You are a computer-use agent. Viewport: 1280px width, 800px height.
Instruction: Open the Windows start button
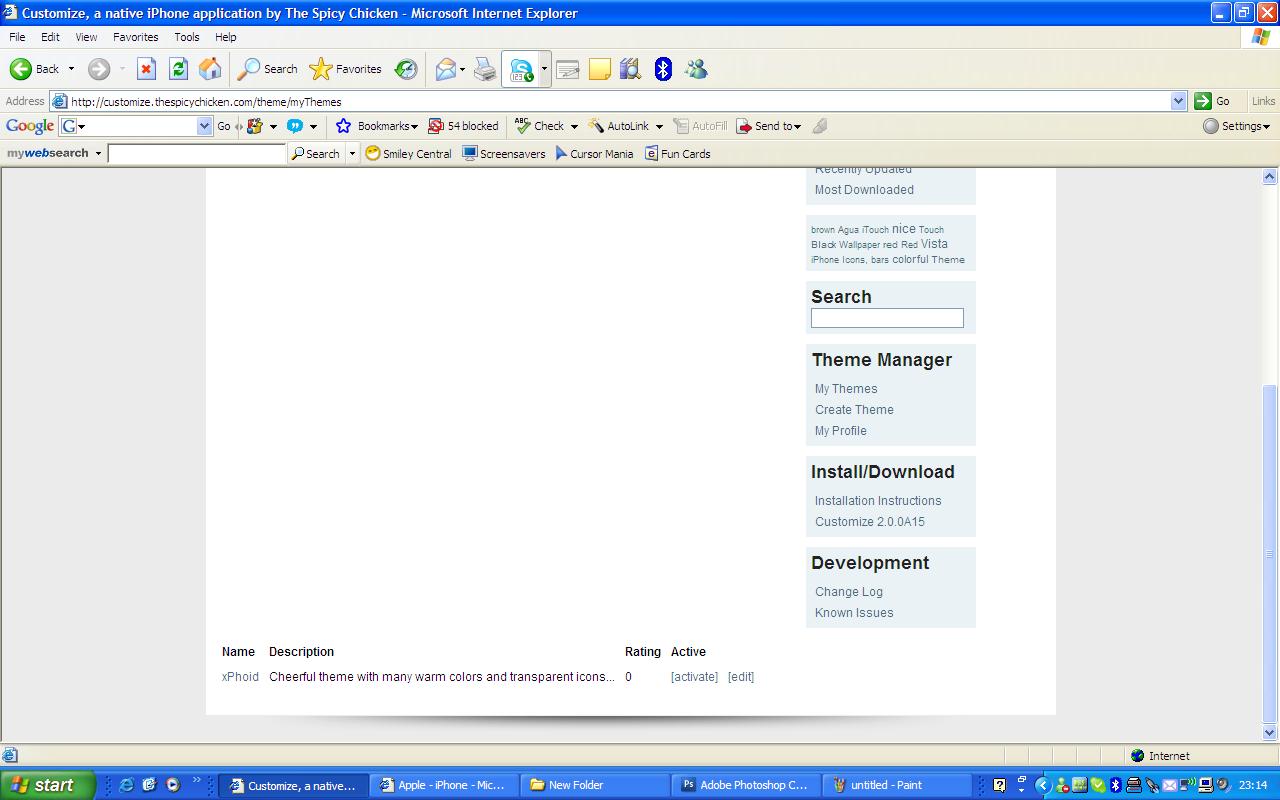[47, 785]
